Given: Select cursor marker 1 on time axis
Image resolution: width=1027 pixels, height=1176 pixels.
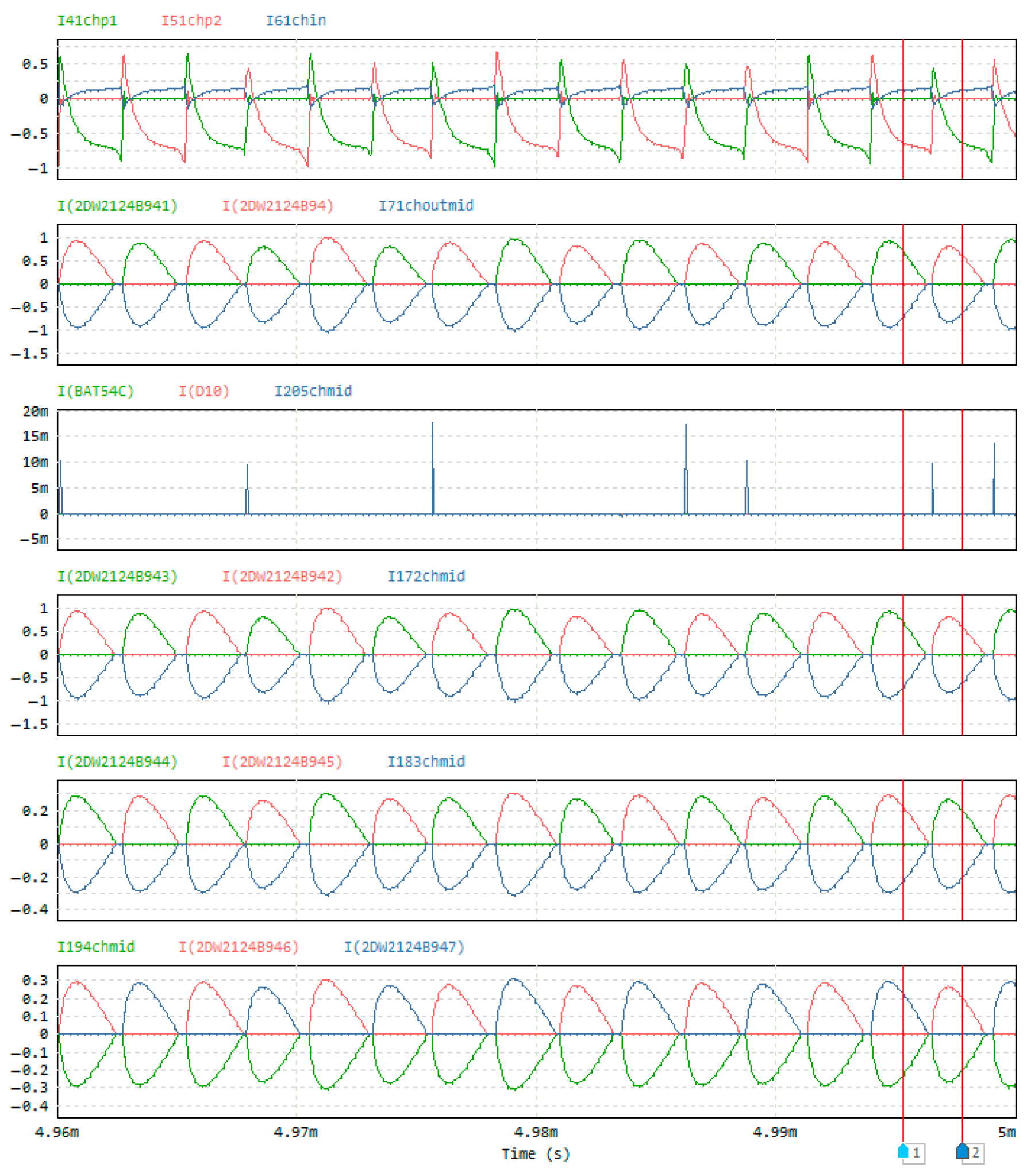Looking at the screenshot, I should [910, 1152].
